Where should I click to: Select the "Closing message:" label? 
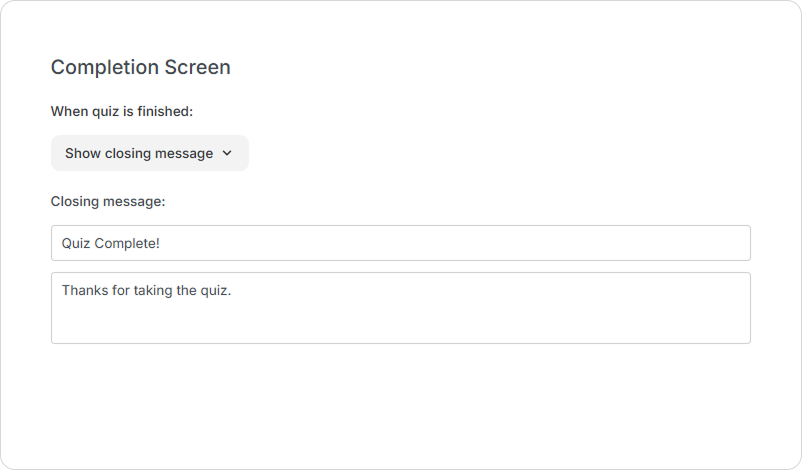tap(107, 201)
